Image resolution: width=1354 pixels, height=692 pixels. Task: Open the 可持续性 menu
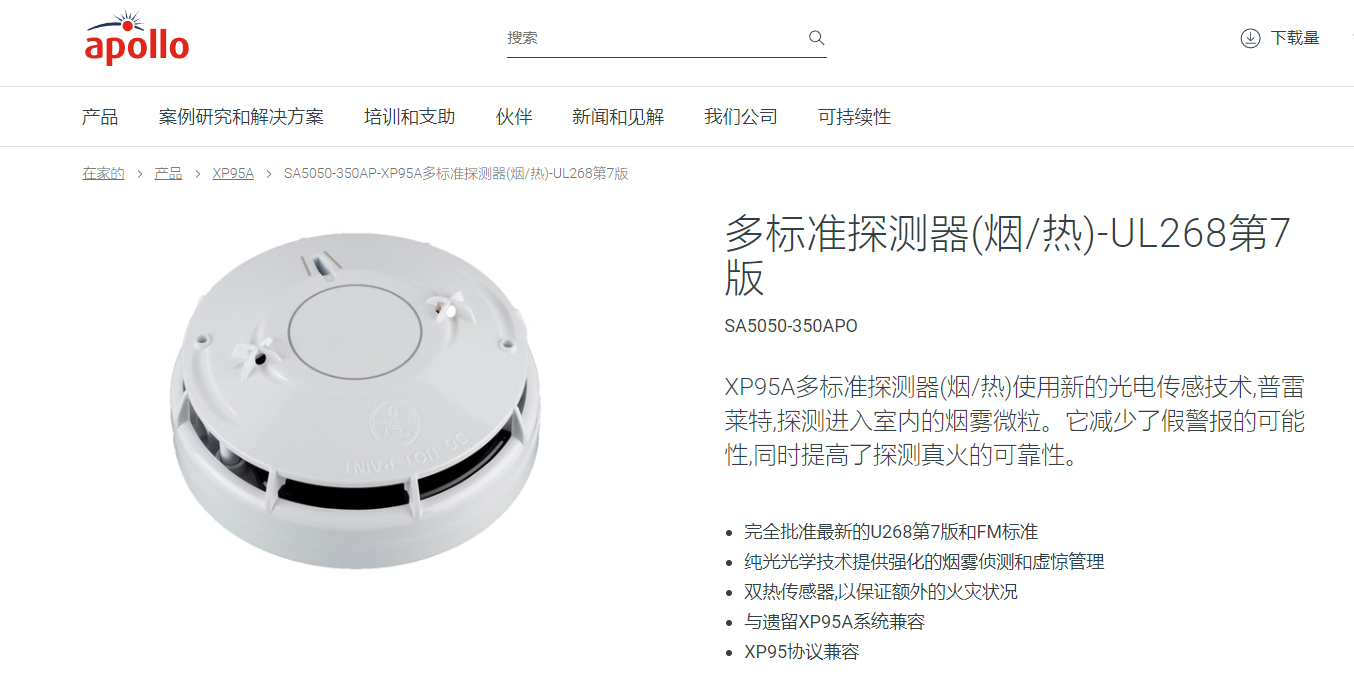(854, 117)
